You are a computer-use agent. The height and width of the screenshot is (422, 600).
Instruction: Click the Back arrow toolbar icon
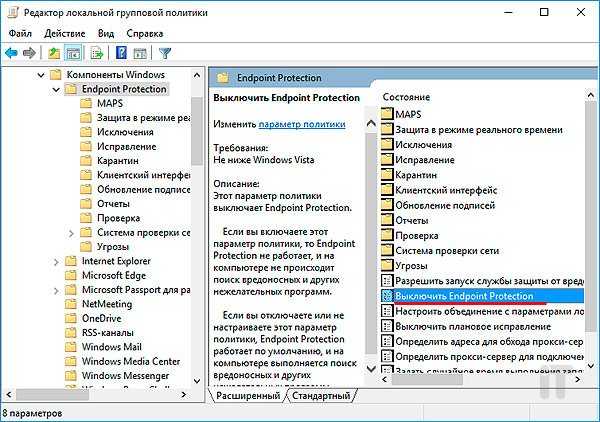(11, 53)
